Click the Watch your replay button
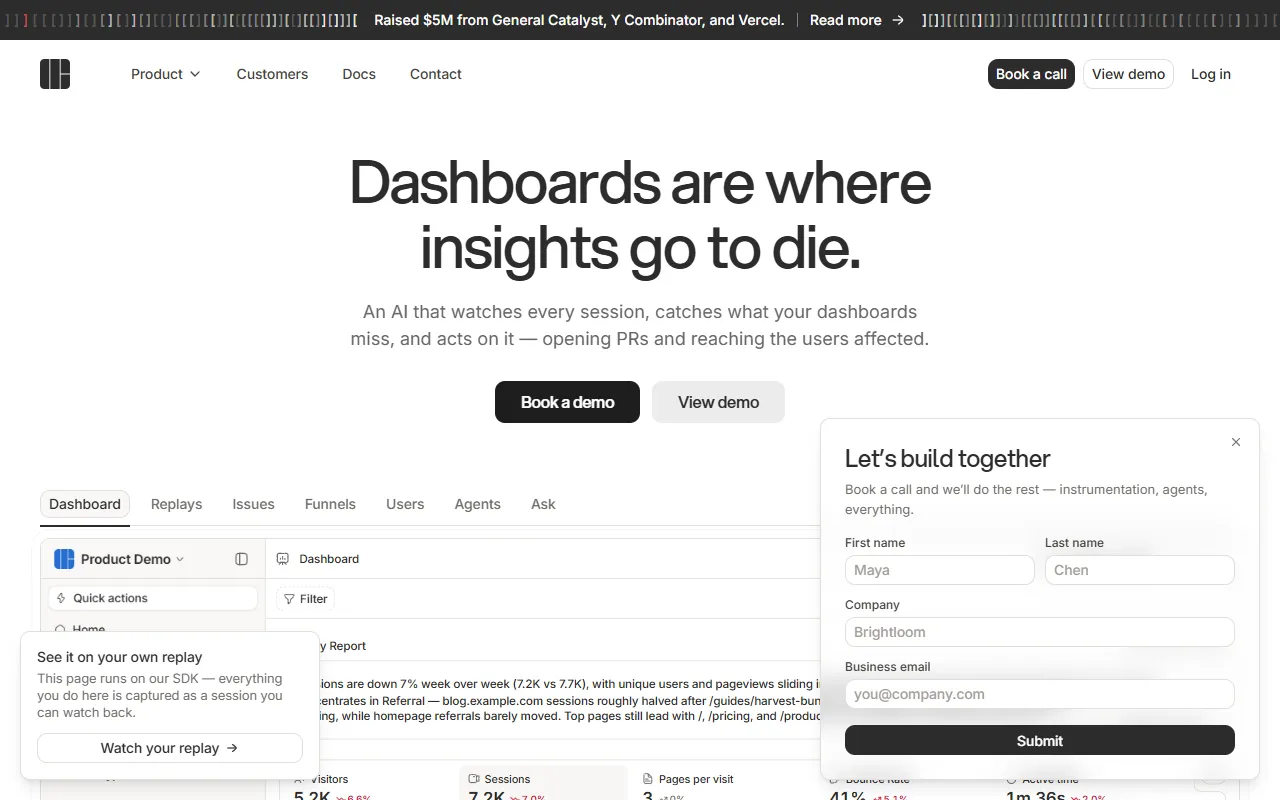1280x800 pixels. [170, 748]
